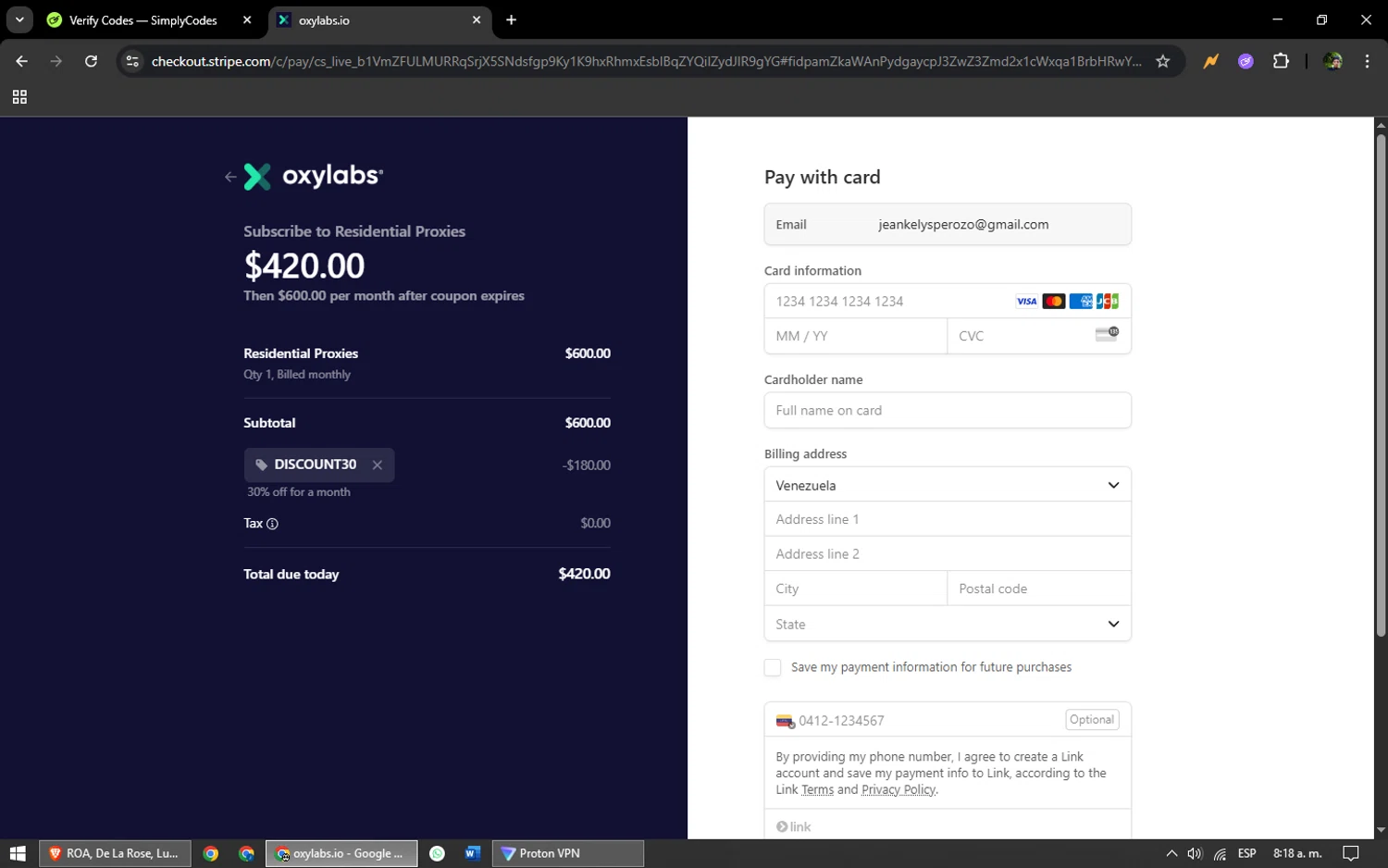Open WhatsApp from the taskbar
This screenshot has height=868, width=1388.
437,853
